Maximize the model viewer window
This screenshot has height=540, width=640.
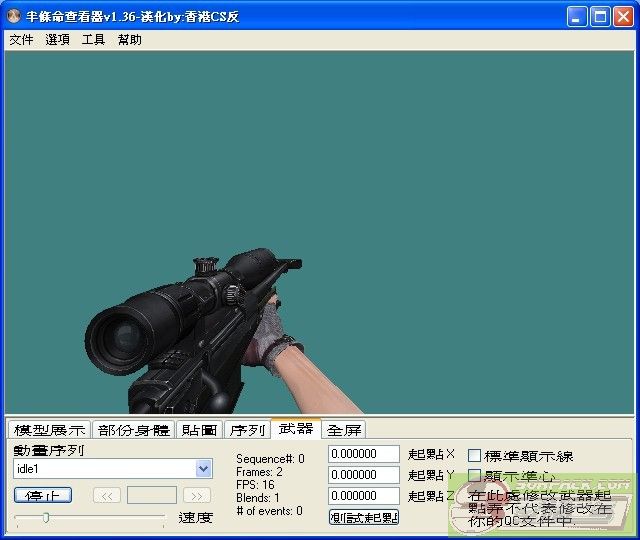pyautogui.click(x=600, y=17)
